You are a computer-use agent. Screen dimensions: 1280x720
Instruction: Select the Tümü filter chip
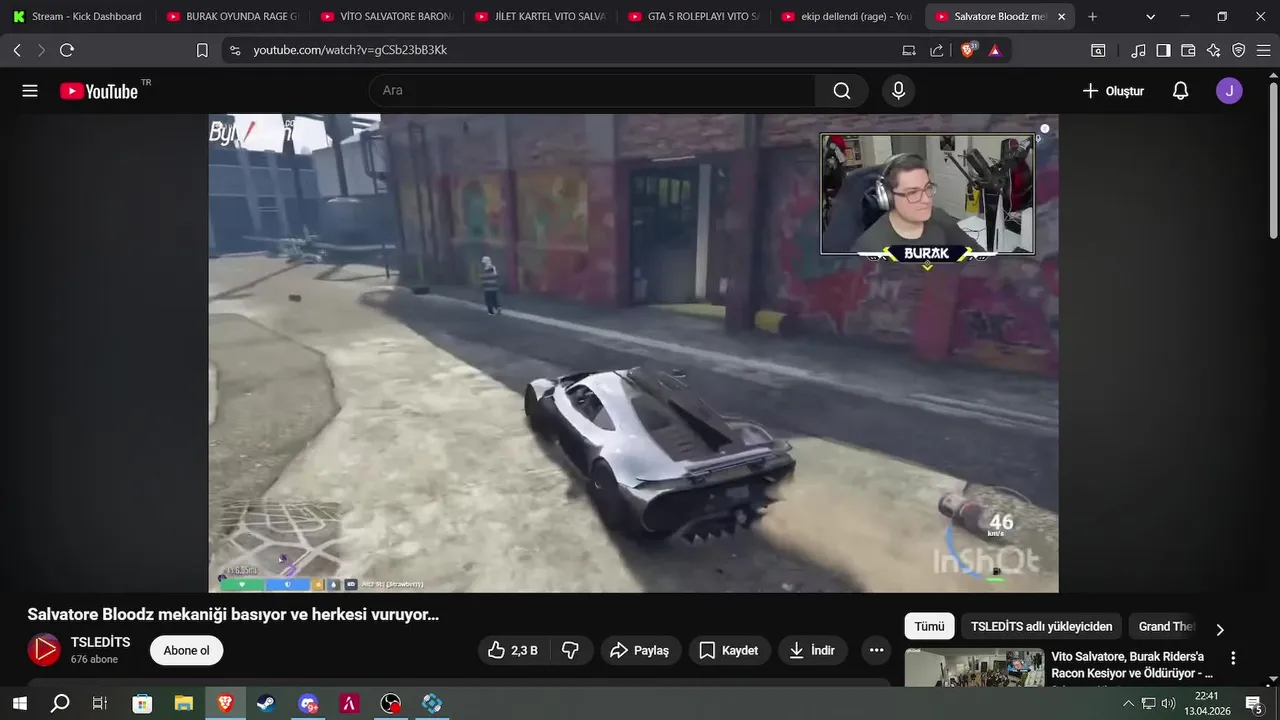(929, 627)
